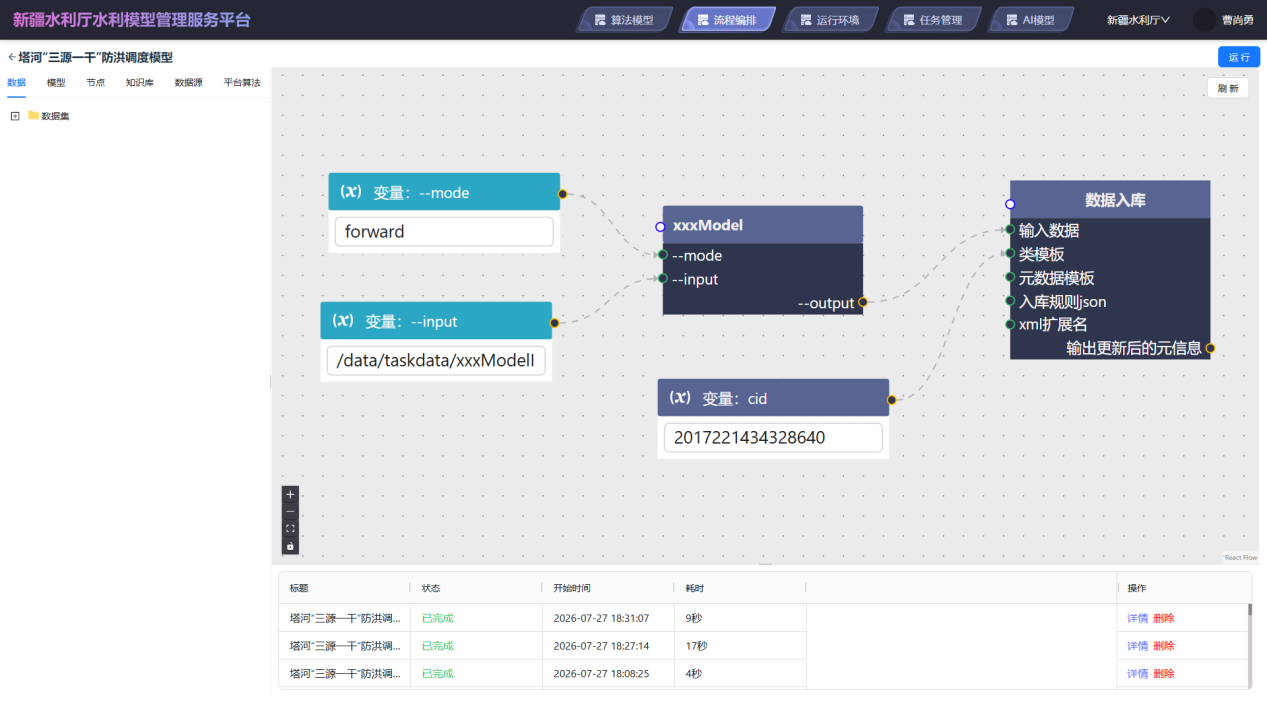Show the 知识库 side panel tab

coord(140,83)
